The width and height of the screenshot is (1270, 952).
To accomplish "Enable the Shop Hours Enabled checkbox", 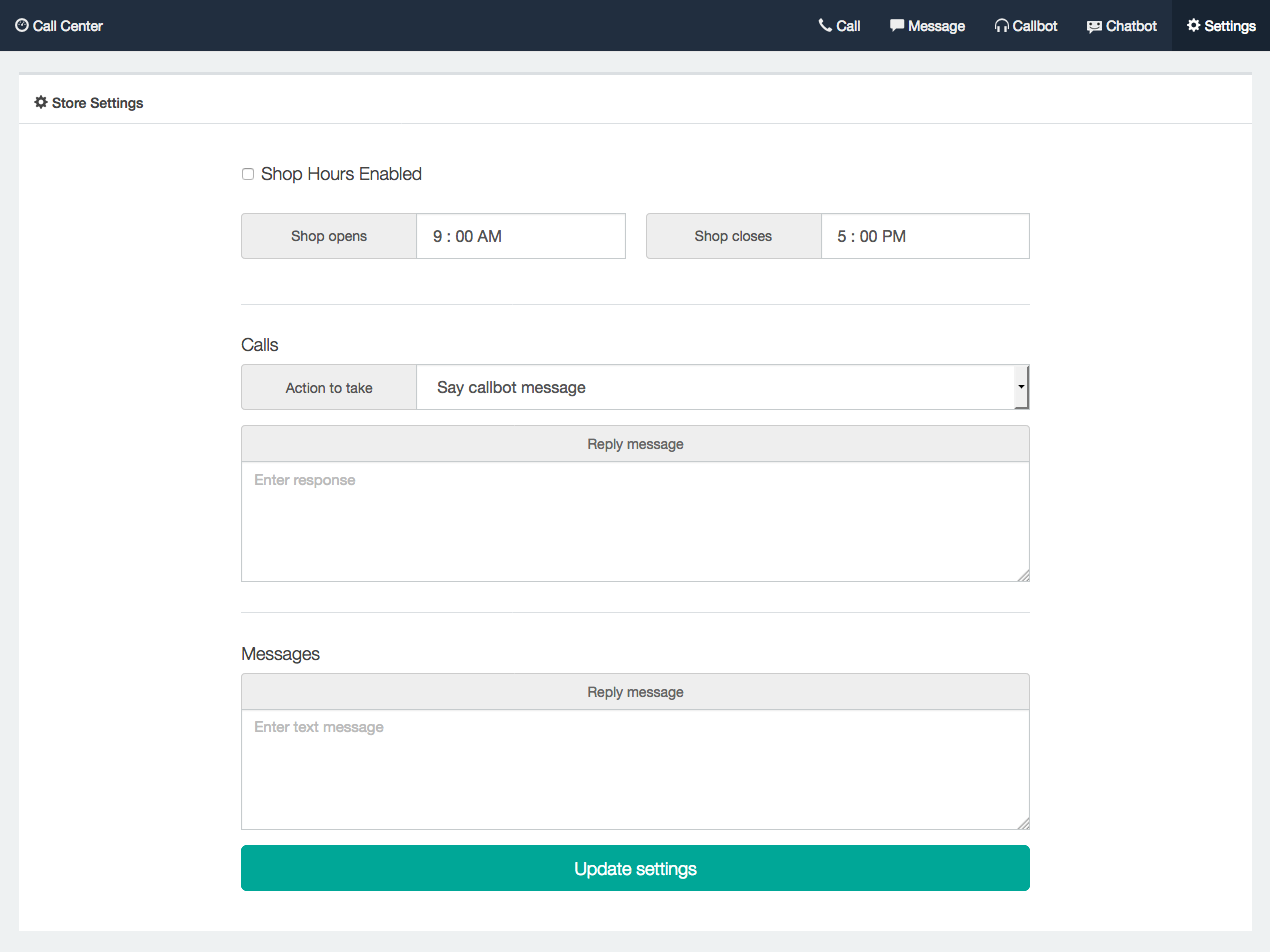I will pyautogui.click(x=247, y=173).
